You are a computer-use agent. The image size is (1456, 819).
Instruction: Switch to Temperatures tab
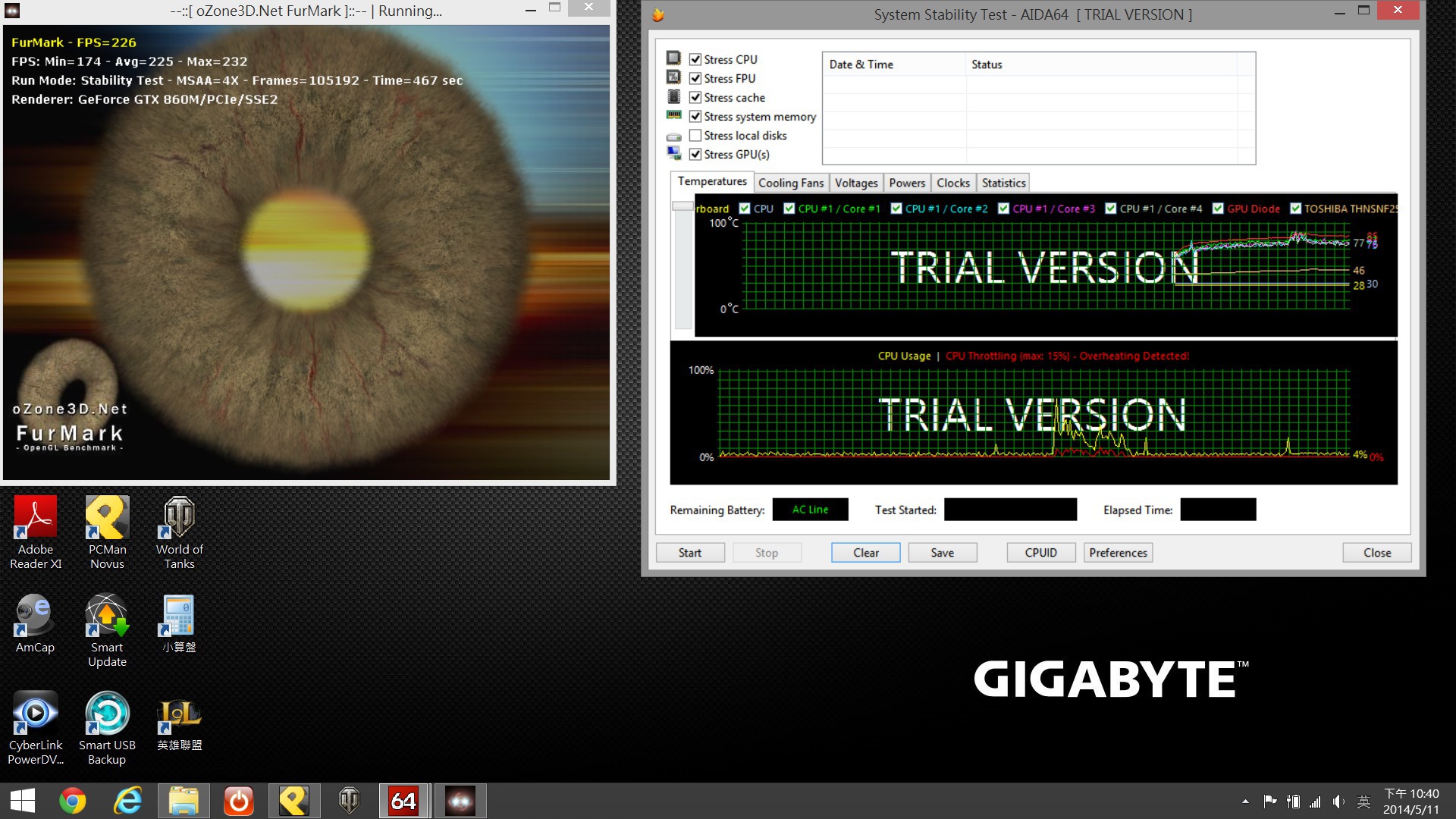(712, 181)
